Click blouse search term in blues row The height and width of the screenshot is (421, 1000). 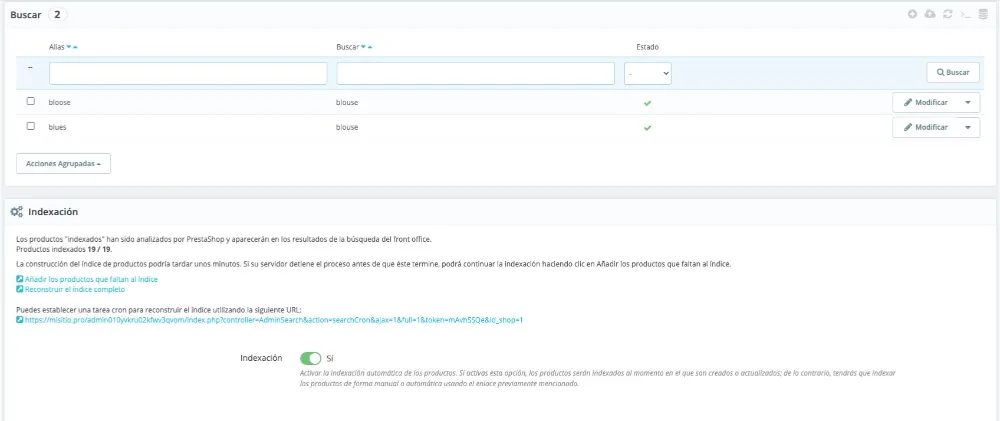347,127
